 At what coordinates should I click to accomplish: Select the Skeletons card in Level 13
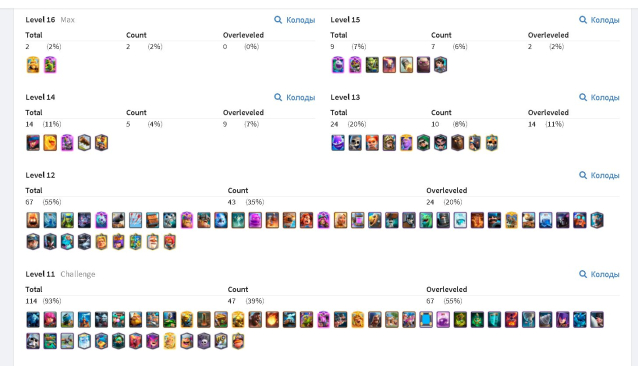point(355,143)
